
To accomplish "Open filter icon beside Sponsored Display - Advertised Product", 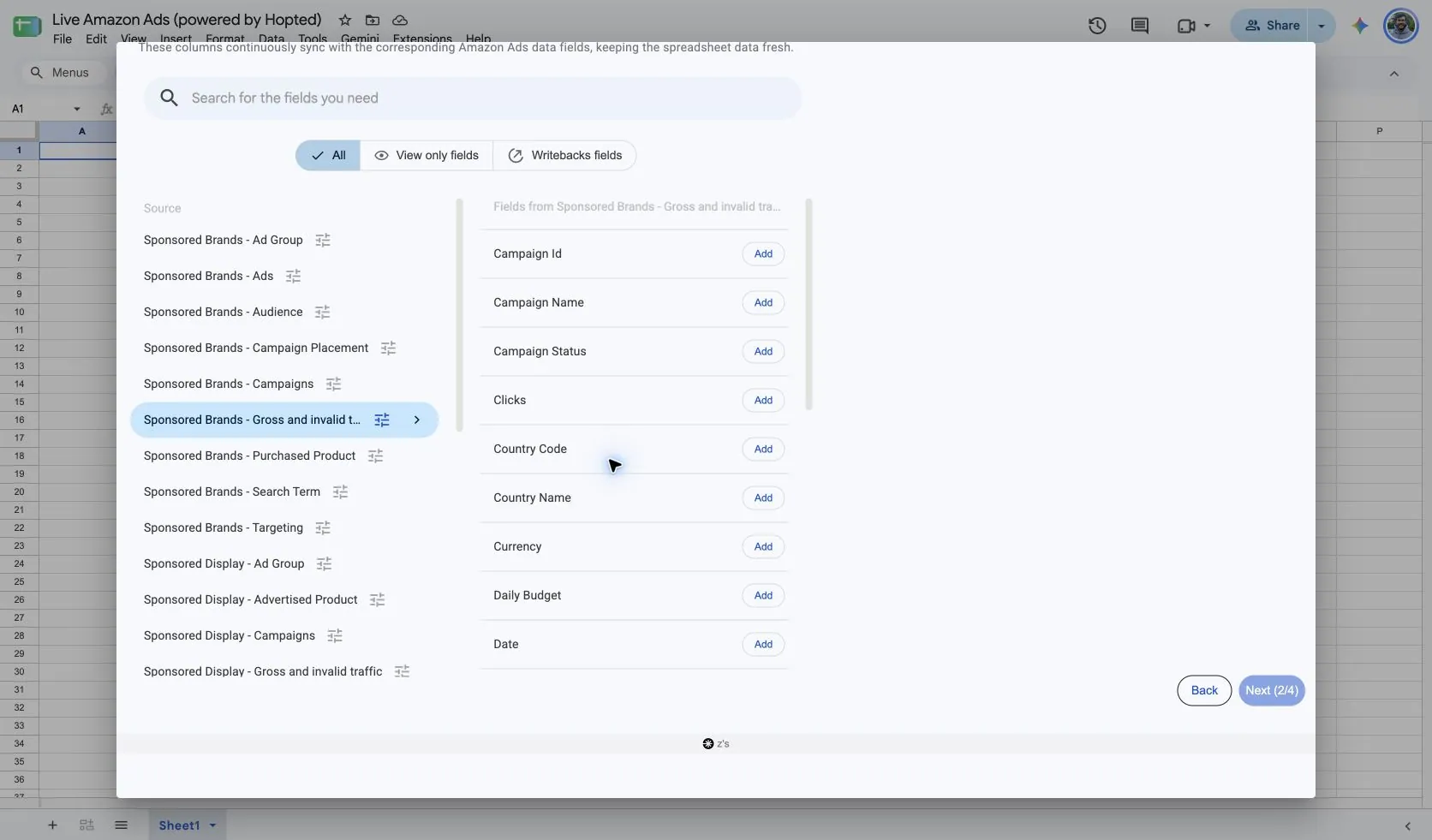I will point(377,600).
